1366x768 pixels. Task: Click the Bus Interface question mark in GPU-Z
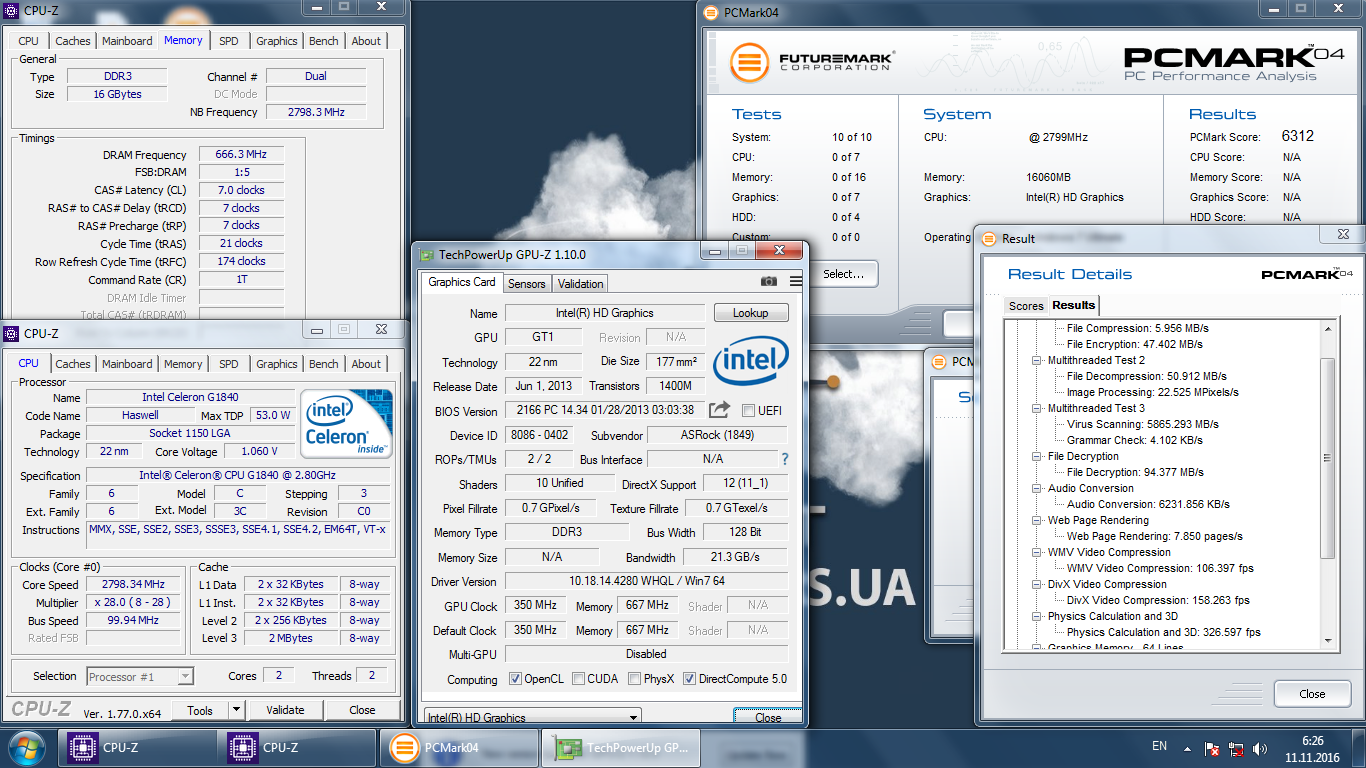click(785, 459)
